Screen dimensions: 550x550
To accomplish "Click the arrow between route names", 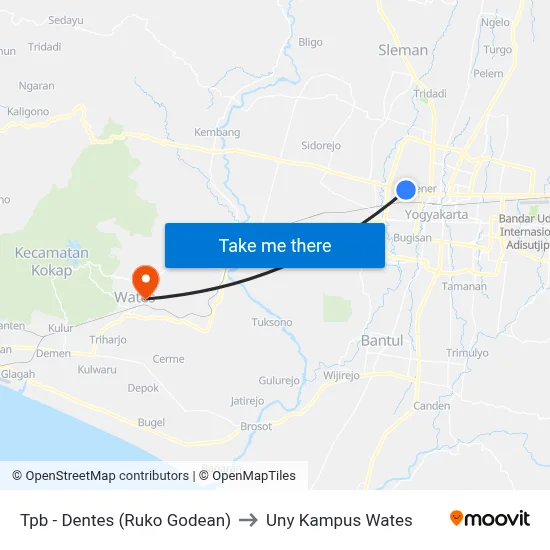I will pos(248,520).
